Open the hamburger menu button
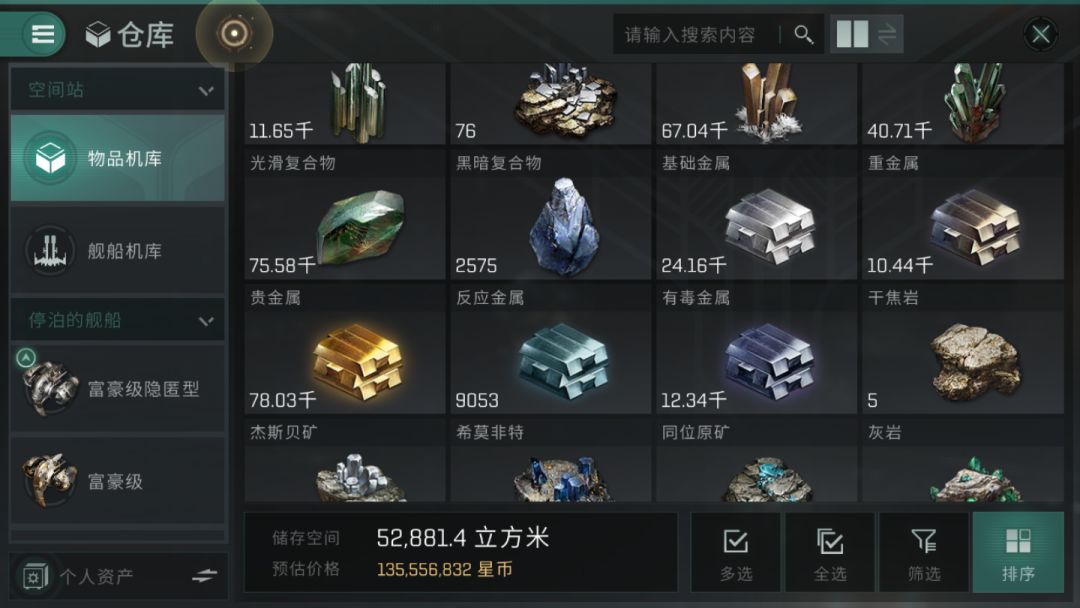Image resolution: width=1080 pixels, height=608 pixels. [x=43, y=34]
